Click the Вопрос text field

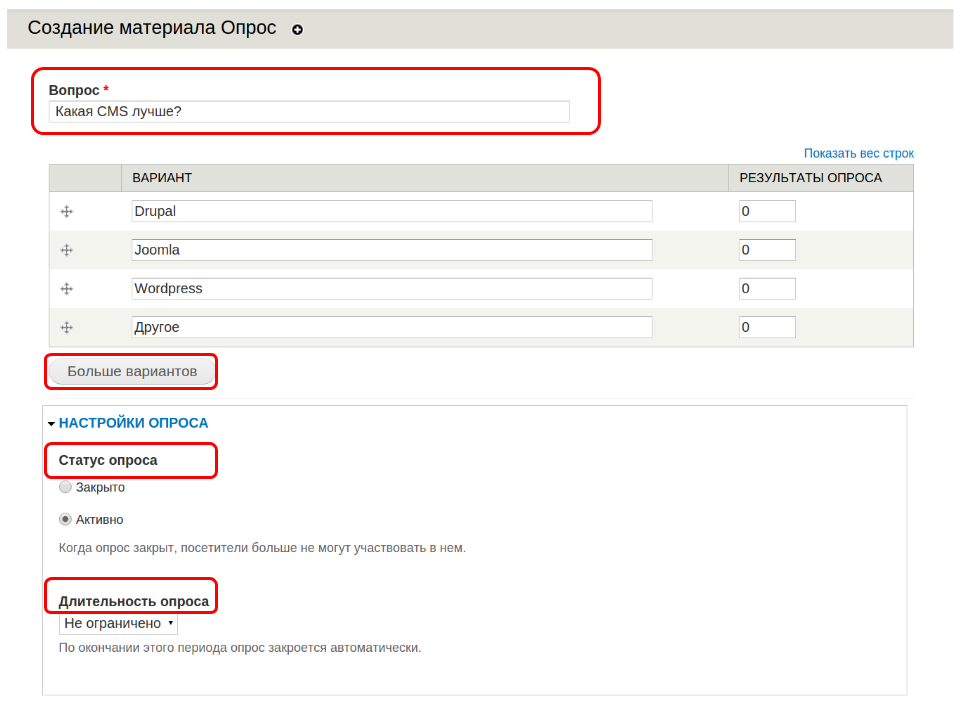[309, 111]
